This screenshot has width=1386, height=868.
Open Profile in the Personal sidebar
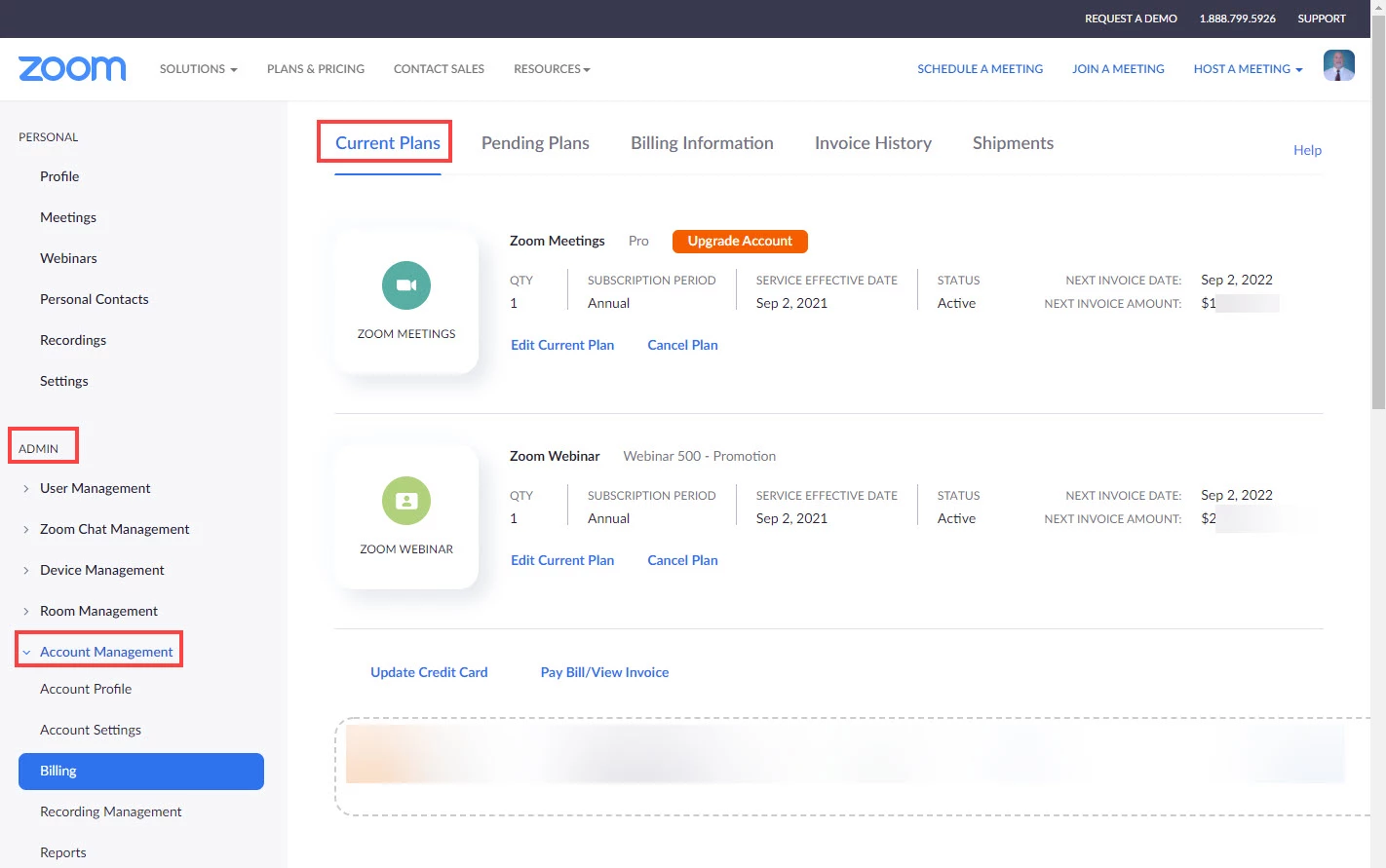[59, 176]
